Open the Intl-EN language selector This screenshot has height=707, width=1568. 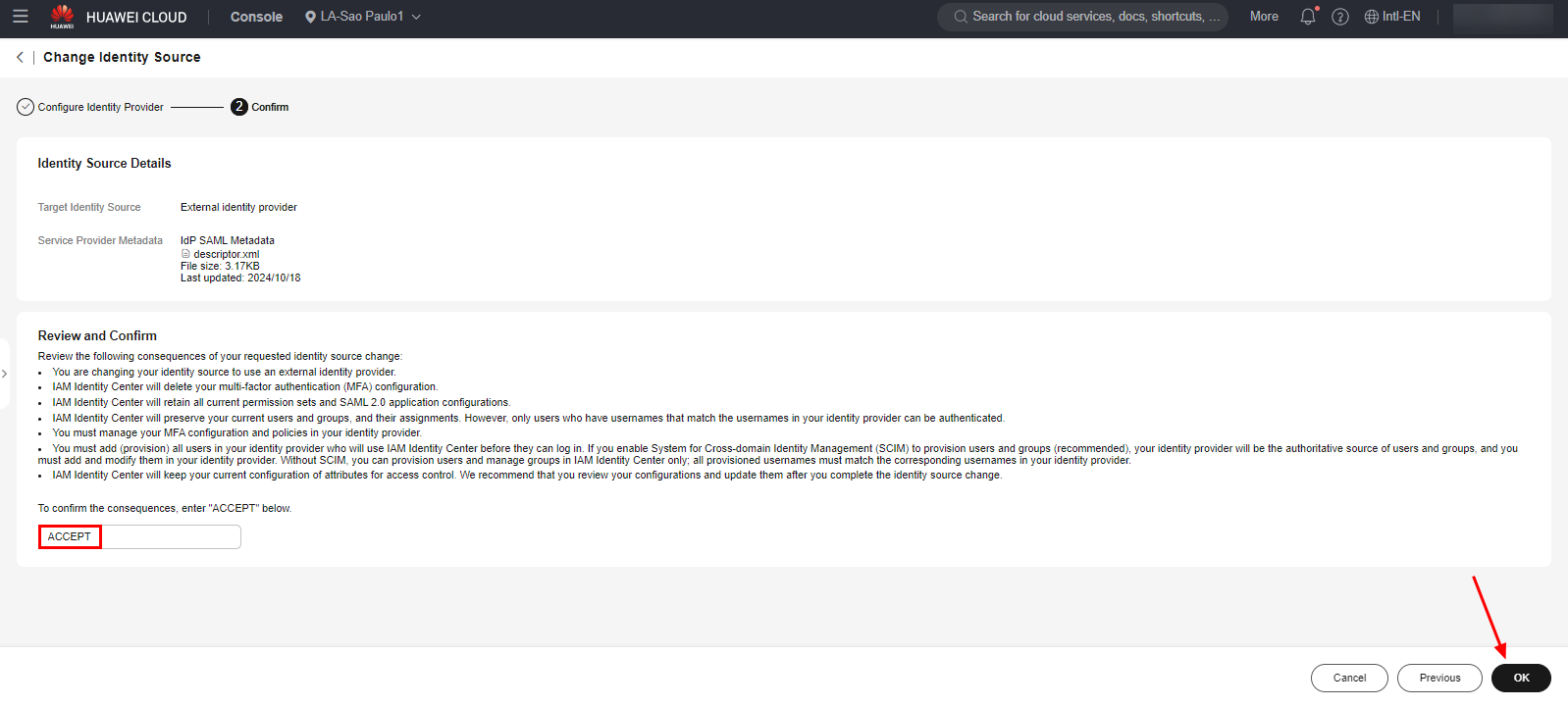point(1391,17)
